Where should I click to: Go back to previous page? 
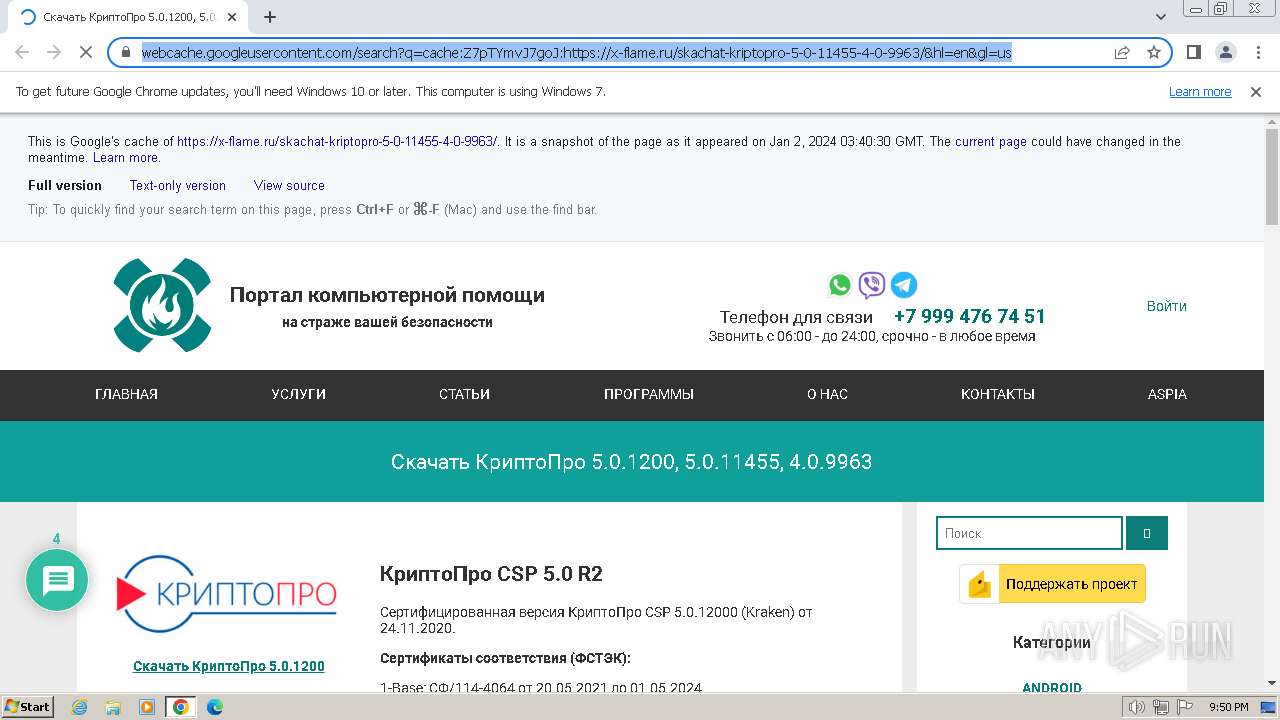pos(22,52)
